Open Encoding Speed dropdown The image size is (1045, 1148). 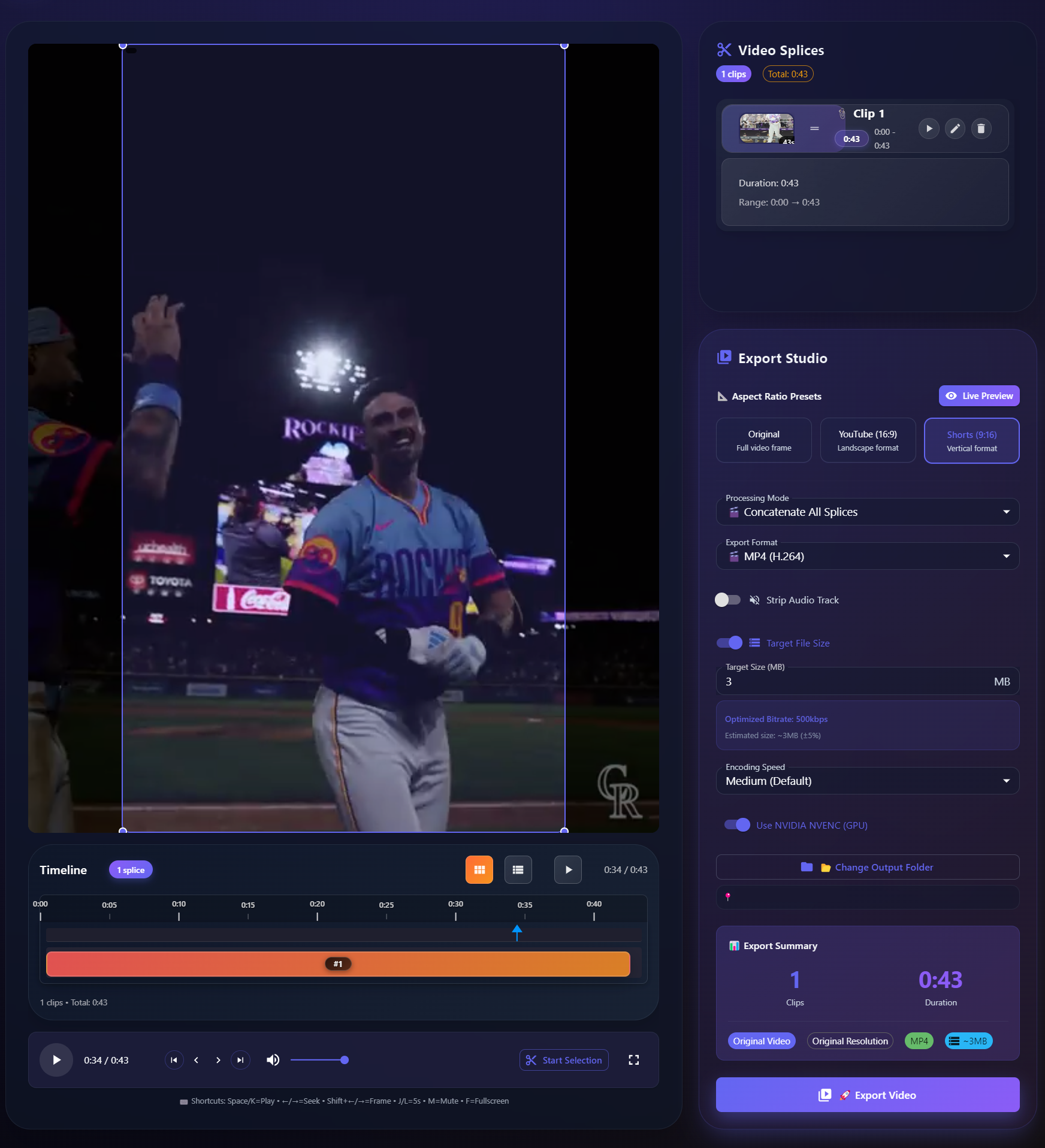point(868,781)
